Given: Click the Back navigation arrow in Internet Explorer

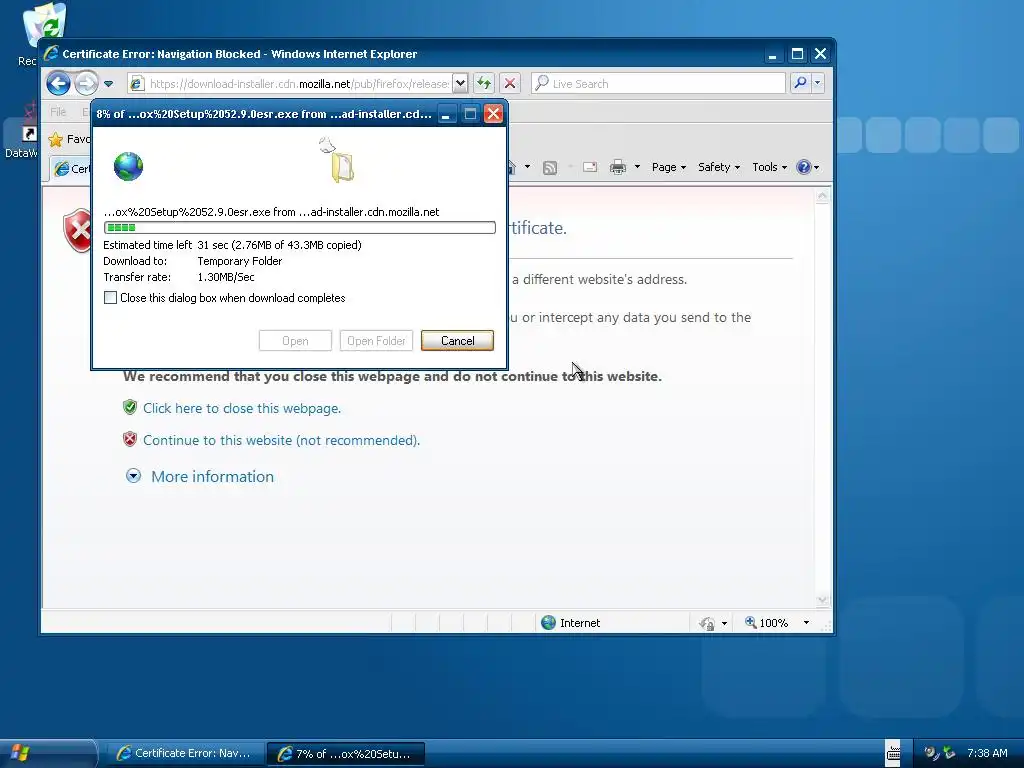Looking at the screenshot, I should (x=58, y=84).
